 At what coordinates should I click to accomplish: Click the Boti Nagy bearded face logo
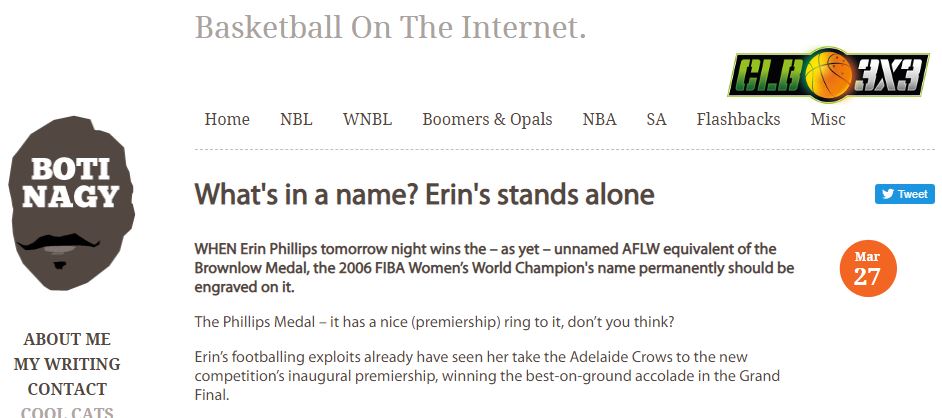click(70, 205)
